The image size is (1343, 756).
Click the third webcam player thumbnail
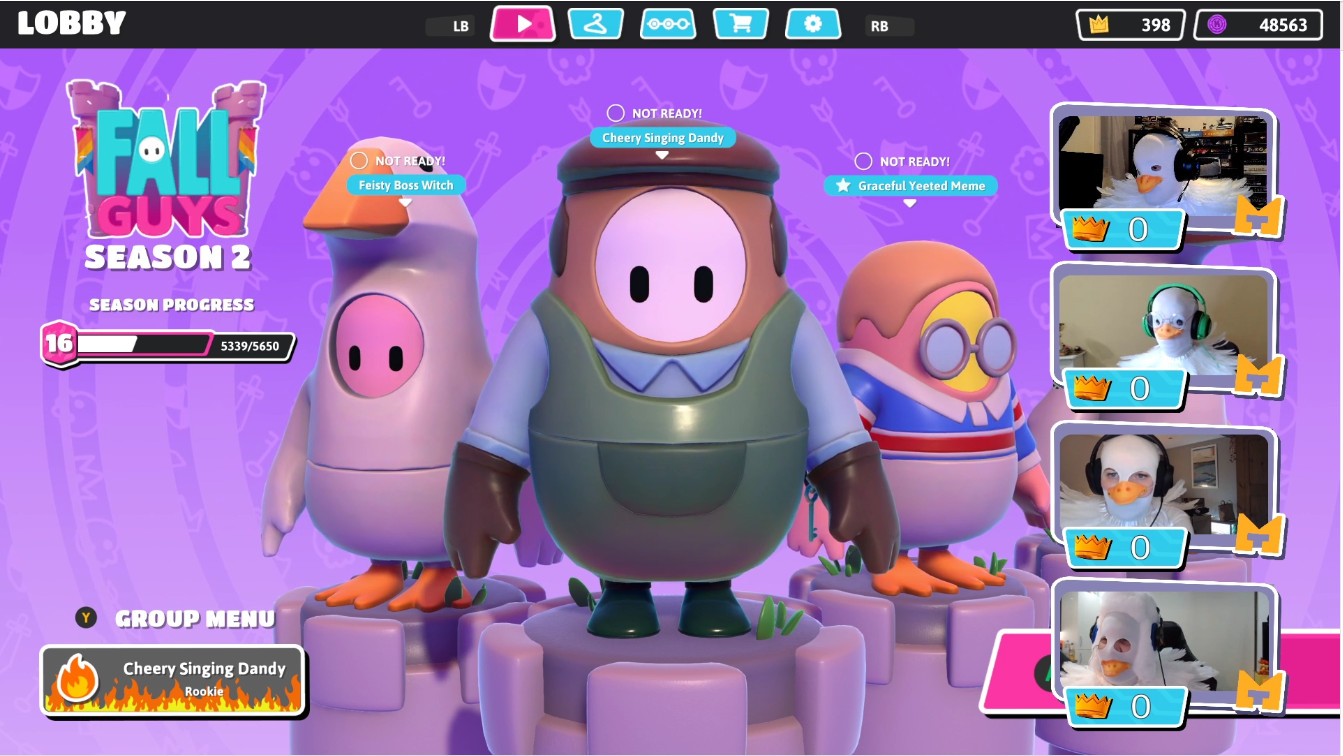point(1162,482)
